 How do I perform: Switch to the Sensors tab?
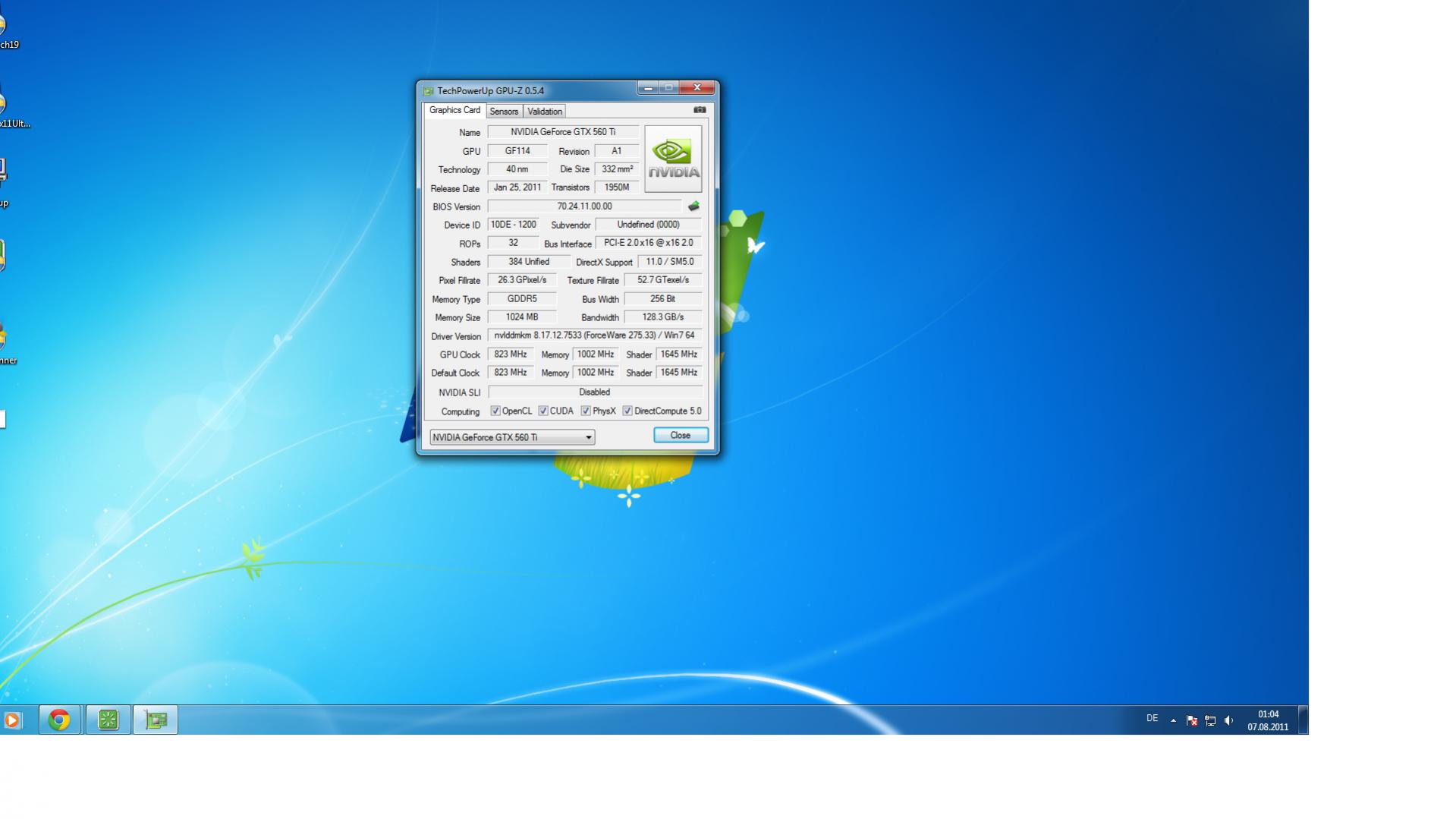coord(504,111)
